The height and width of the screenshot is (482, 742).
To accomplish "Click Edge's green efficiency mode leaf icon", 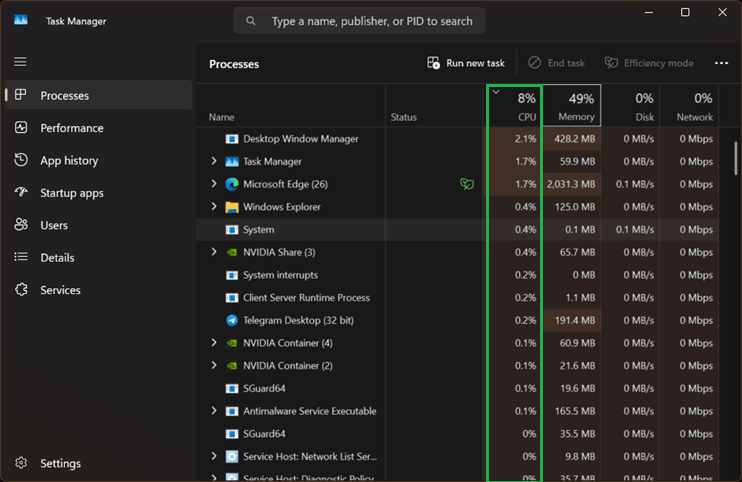I will coord(467,184).
